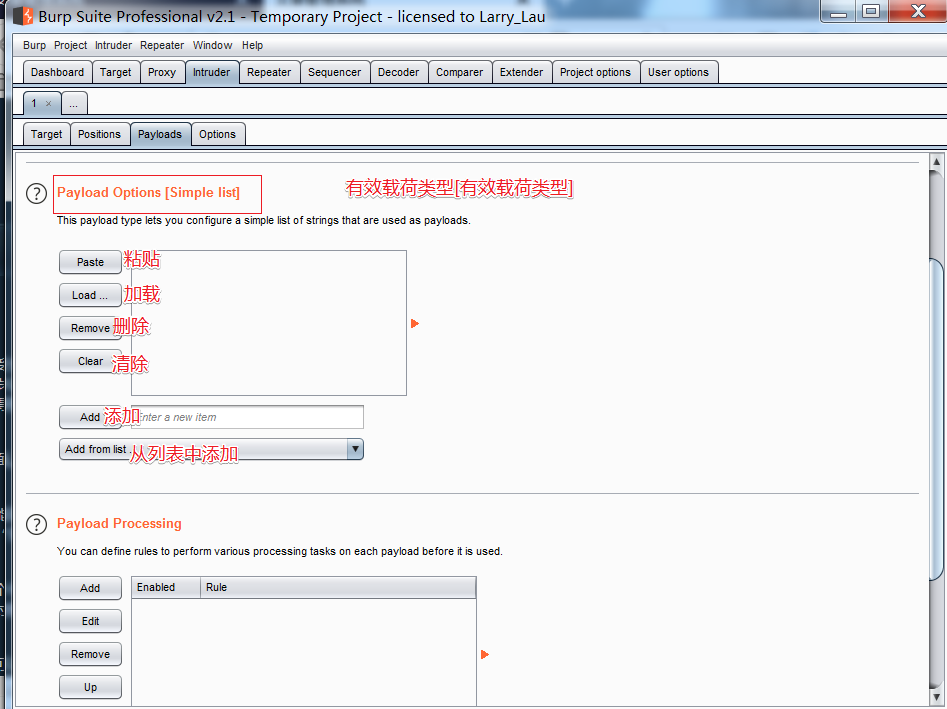Click the Paste button
This screenshot has width=947, height=709.
[91, 262]
